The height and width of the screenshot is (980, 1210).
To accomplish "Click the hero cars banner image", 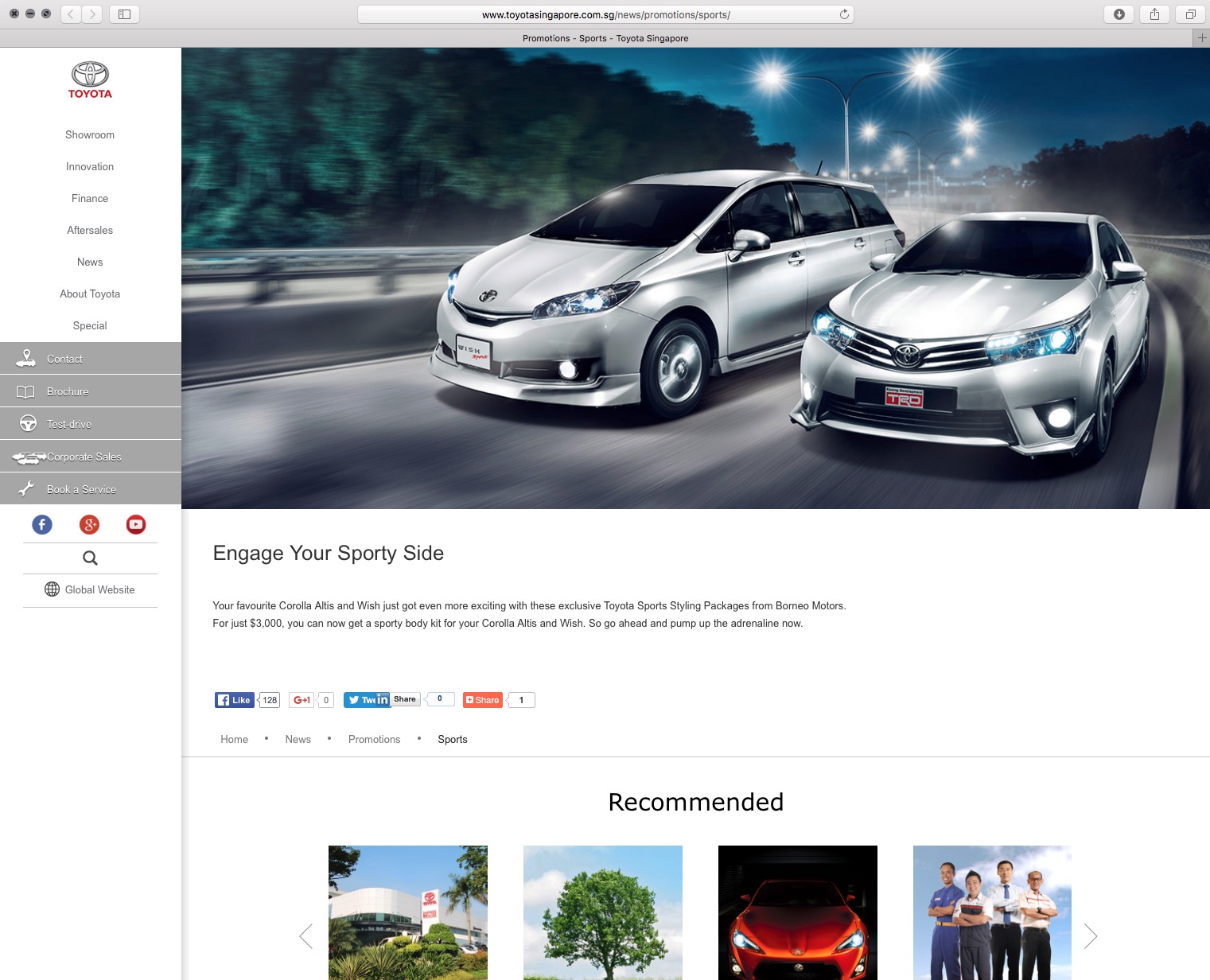I will pos(695,278).
